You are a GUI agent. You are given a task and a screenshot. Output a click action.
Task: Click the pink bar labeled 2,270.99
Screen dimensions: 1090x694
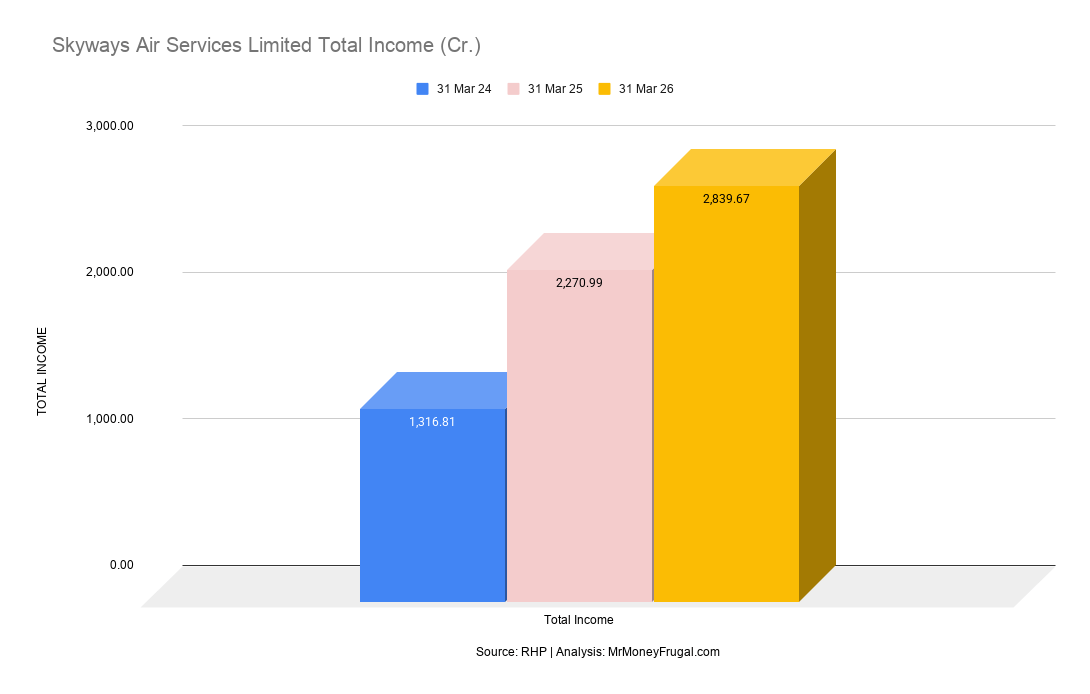coord(579,435)
